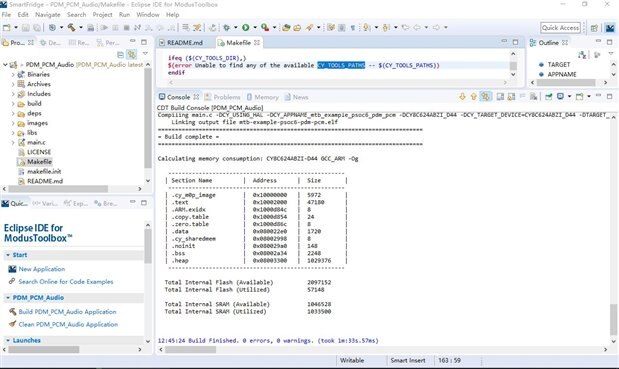Click the Debug gear toolbar icon

tap(226, 28)
